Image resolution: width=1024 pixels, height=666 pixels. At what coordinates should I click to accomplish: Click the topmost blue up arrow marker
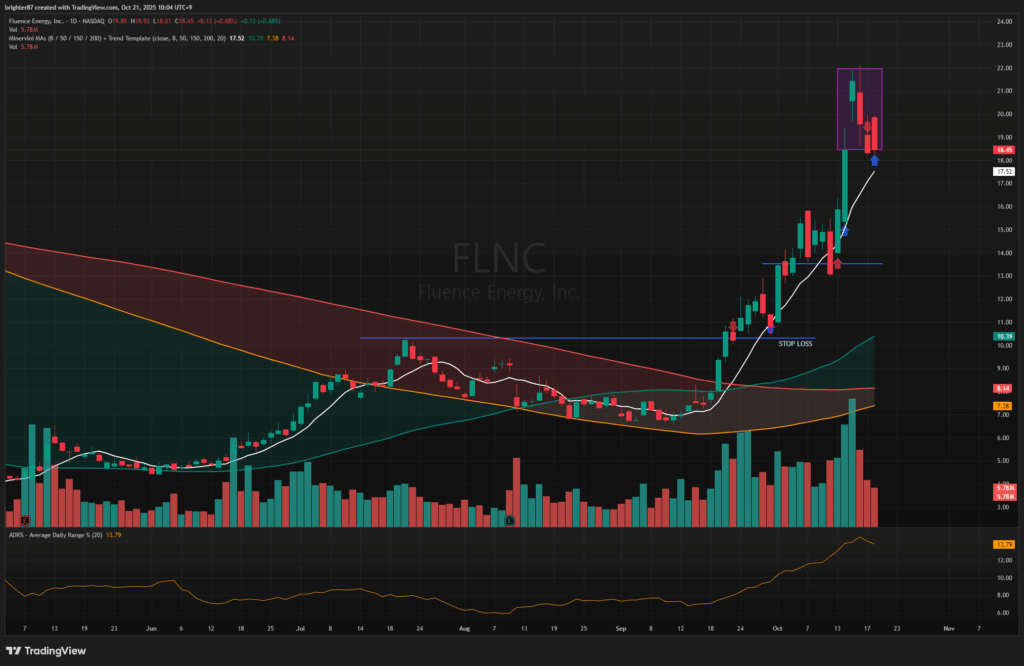pos(875,159)
